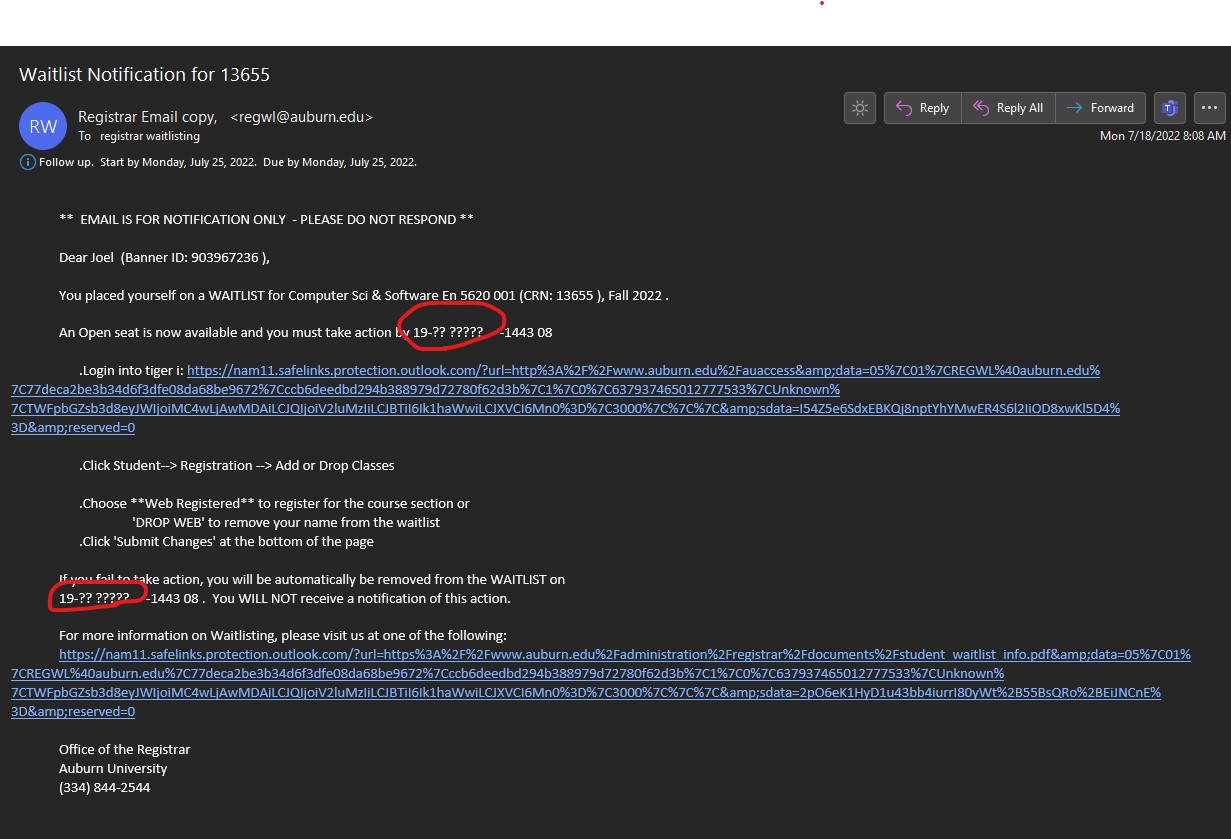Click the received date Mon 7/18/2022
The width and height of the screenshot is (1231, 839).
1162,136
